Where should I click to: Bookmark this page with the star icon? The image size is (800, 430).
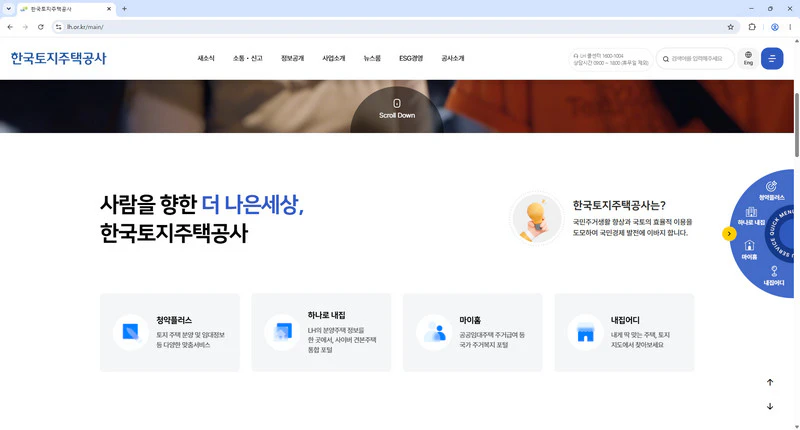pyautogui.click(x=731, y=27)
